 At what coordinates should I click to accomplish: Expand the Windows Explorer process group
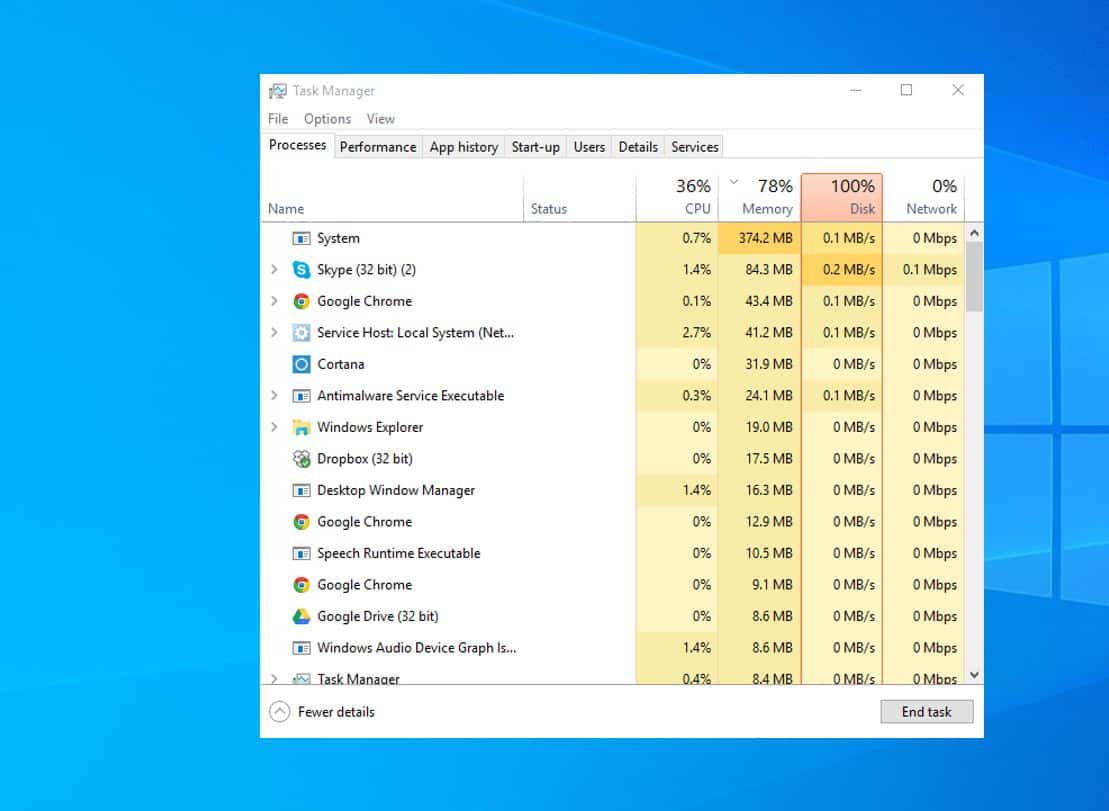pyautogui.click(x=274, y=427)
